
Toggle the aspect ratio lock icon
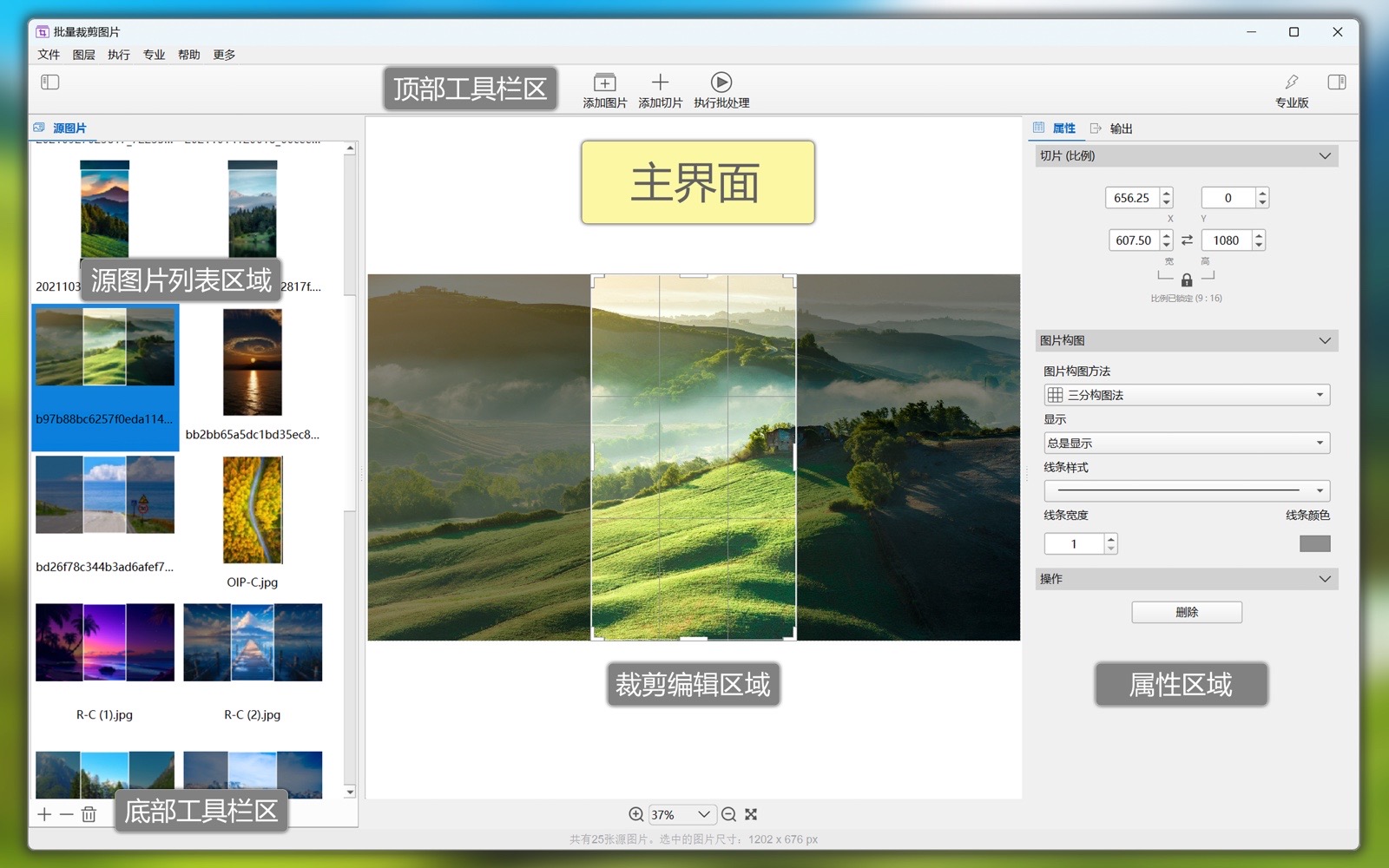pos(1186,279)
